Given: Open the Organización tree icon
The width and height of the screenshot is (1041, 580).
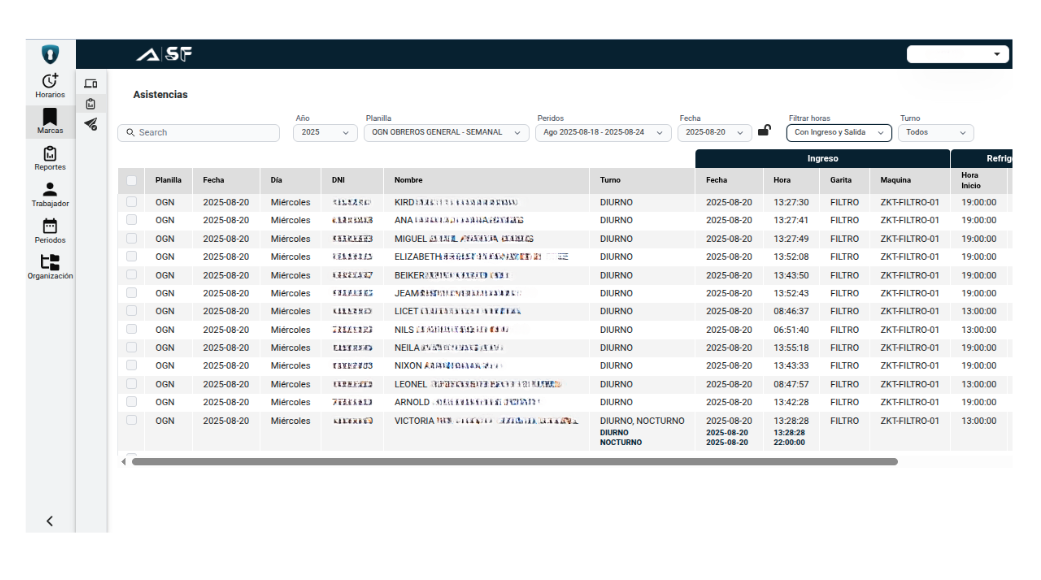Looking at the screenshot, I should 50,262.
